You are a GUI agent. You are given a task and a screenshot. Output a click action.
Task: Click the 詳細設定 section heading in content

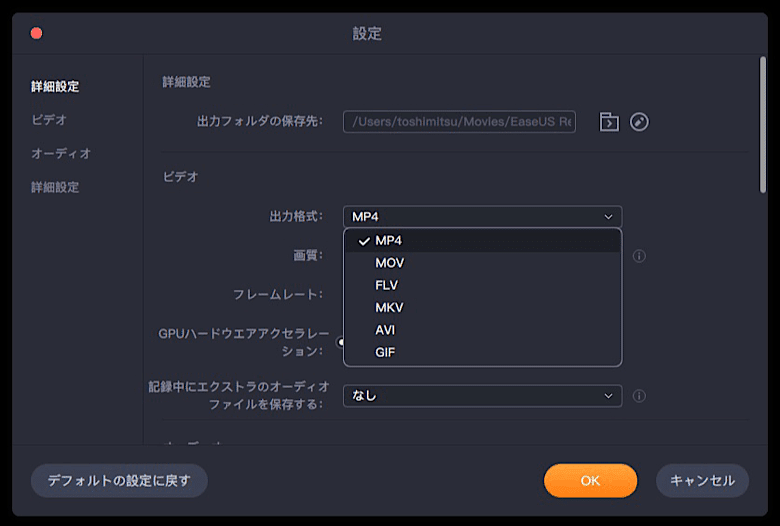click(x=187, y=82)
